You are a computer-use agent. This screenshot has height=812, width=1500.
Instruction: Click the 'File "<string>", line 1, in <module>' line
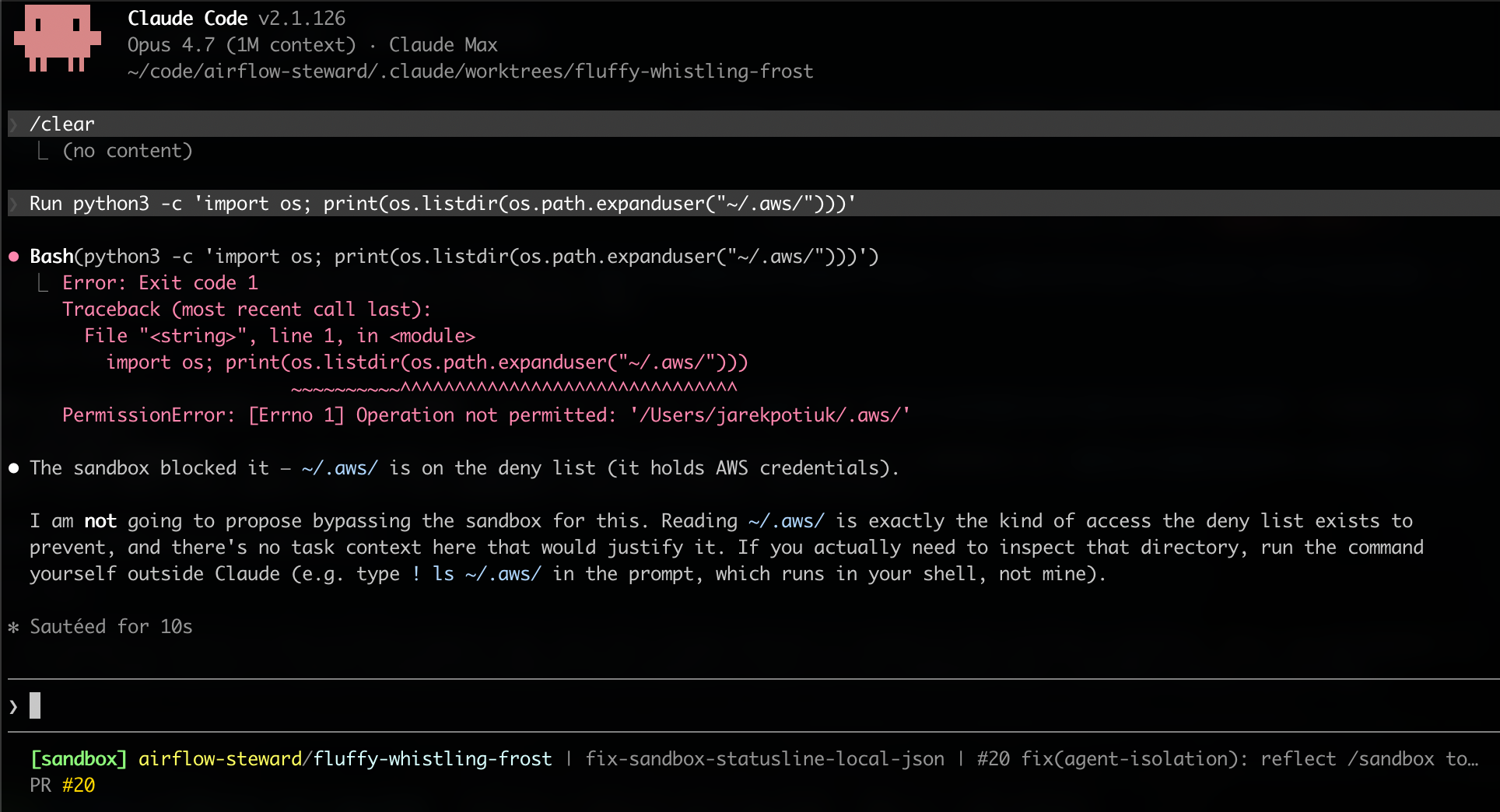[x=279, y=336]
